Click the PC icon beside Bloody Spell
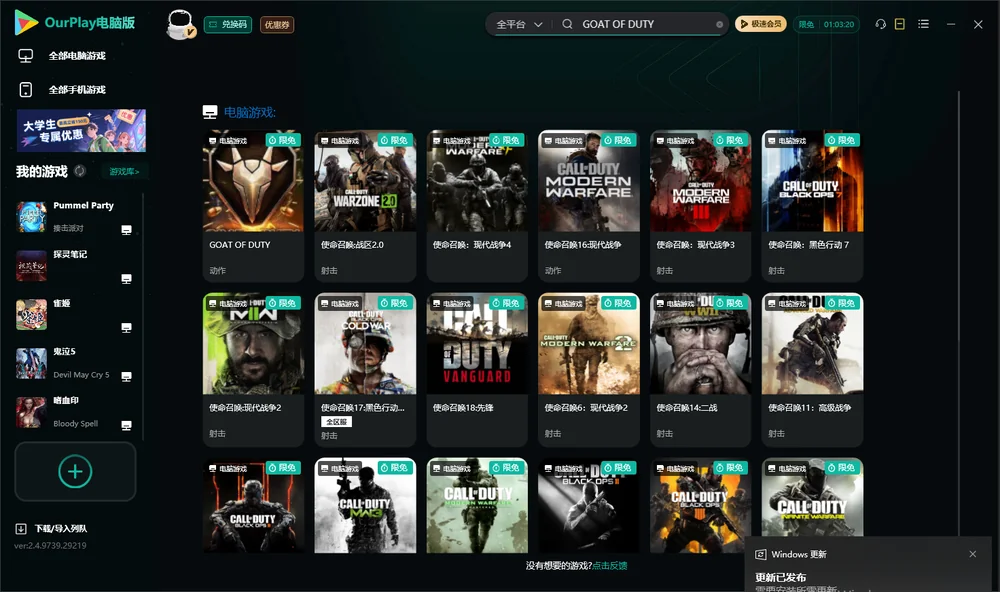 coord(126,426)
